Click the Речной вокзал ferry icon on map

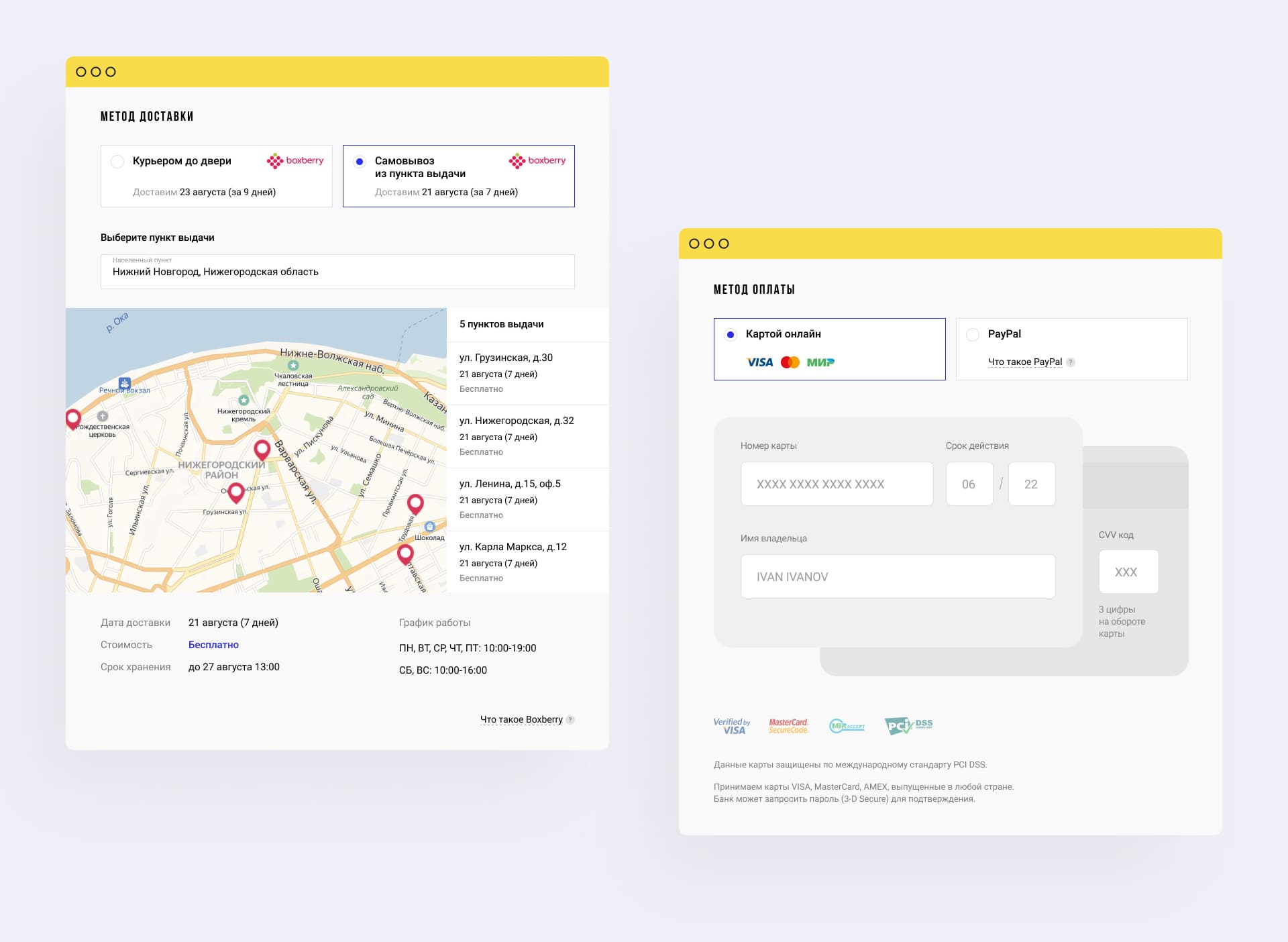pyautogui.click(x=124, y=383)
